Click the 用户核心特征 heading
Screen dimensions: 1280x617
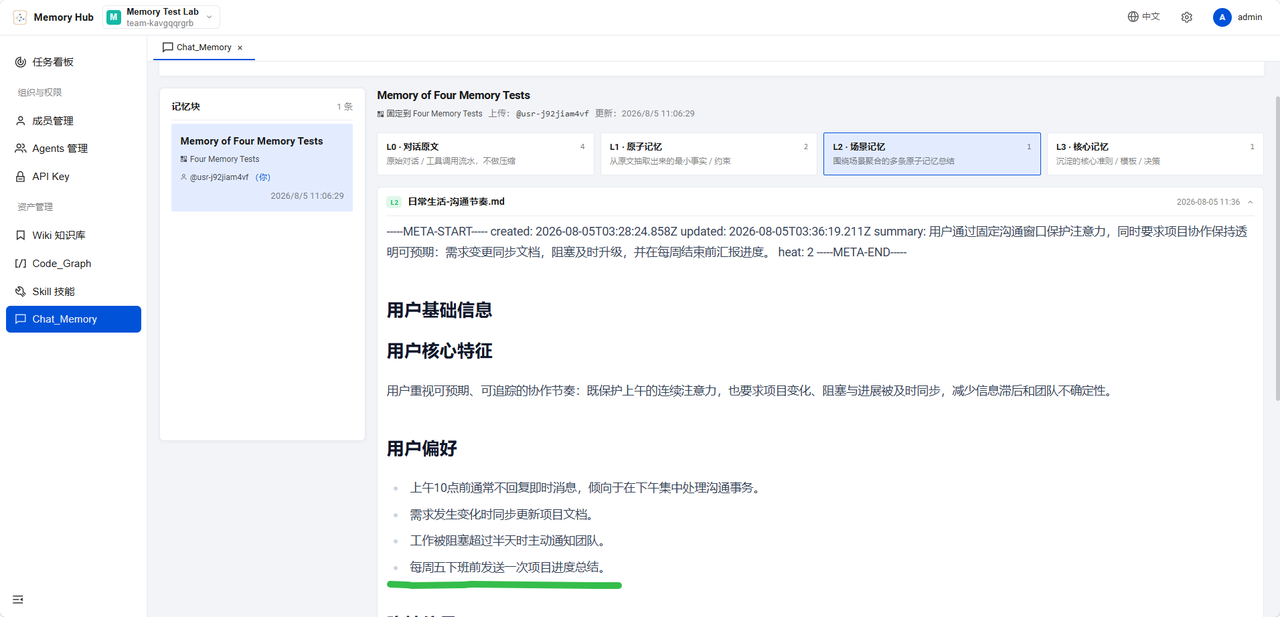coord(439,351)
